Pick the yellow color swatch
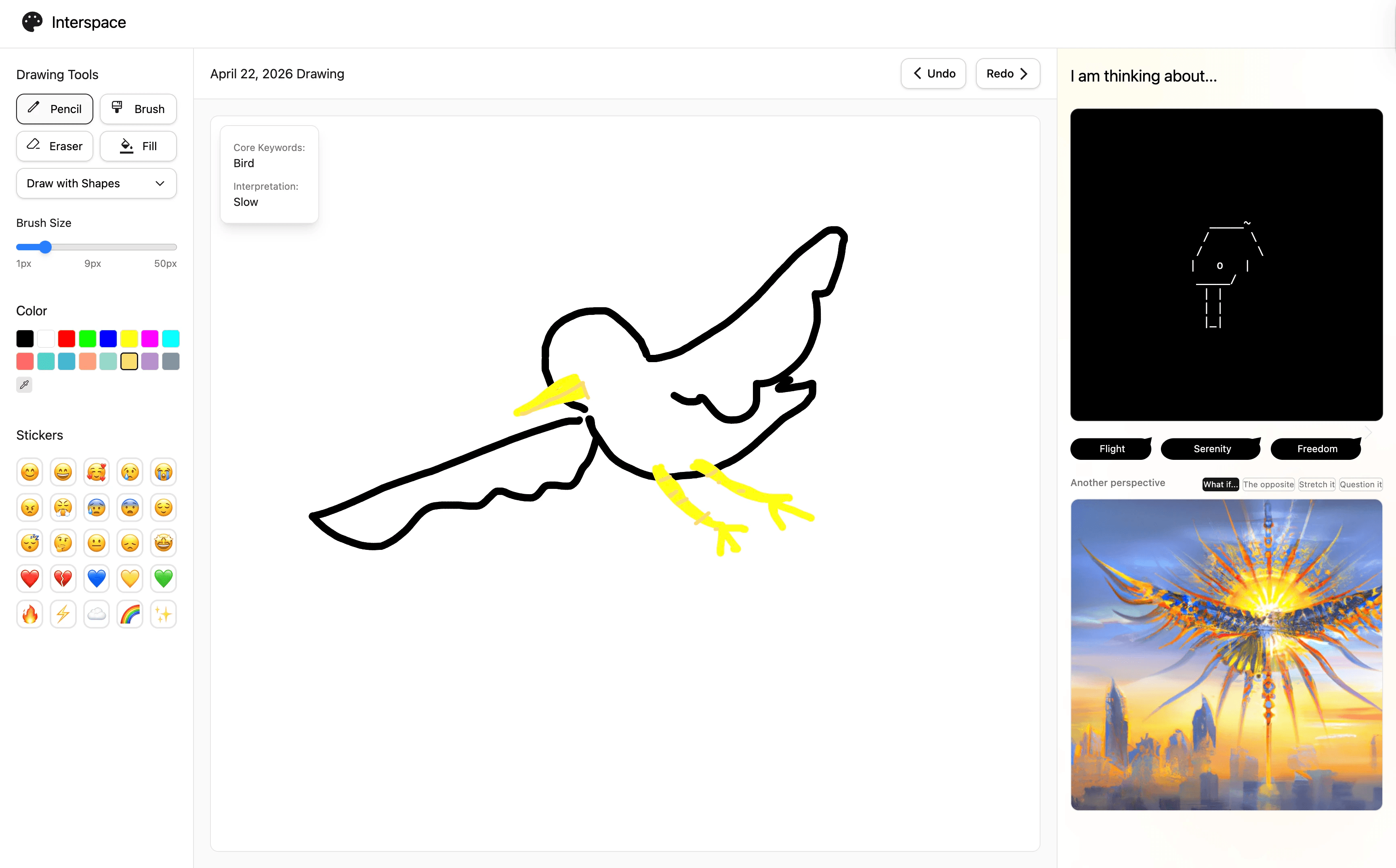 coord(128,339)
